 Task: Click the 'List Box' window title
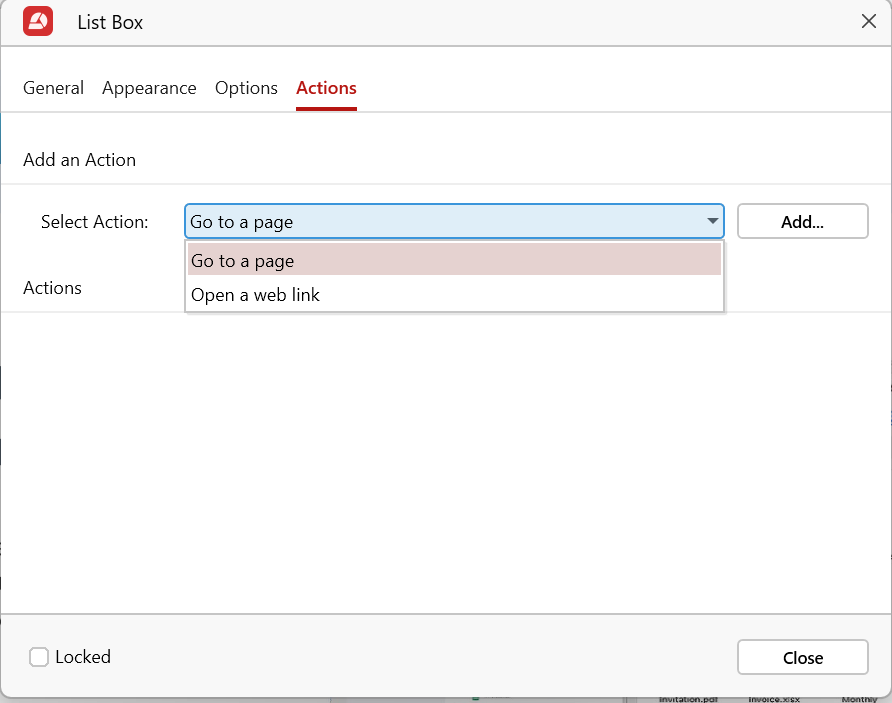(x=110, y=22)
